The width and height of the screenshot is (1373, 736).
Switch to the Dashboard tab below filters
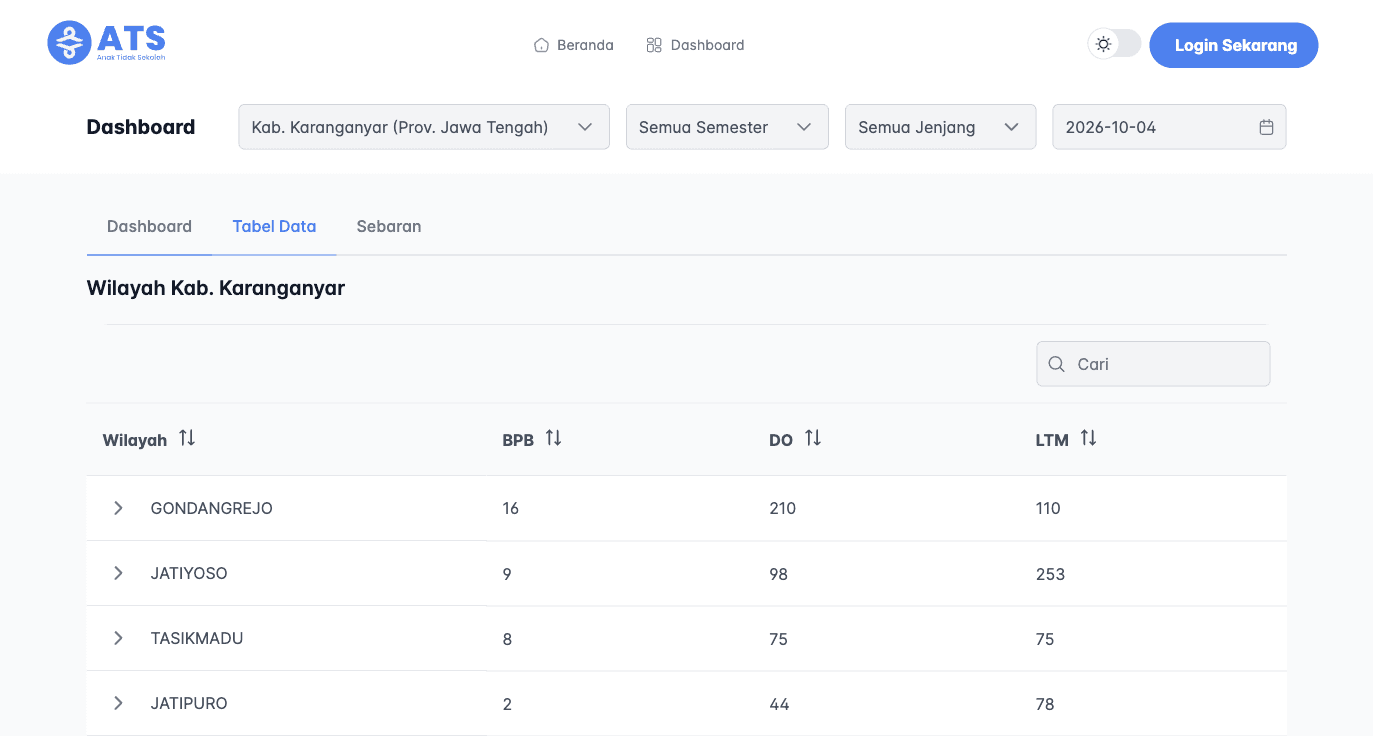point(149,226)
